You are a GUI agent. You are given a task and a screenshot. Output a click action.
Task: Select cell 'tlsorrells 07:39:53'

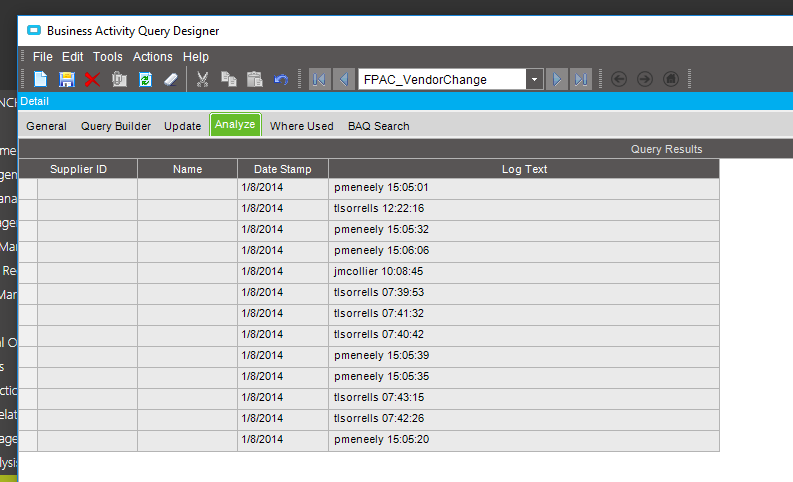point(524,292)
